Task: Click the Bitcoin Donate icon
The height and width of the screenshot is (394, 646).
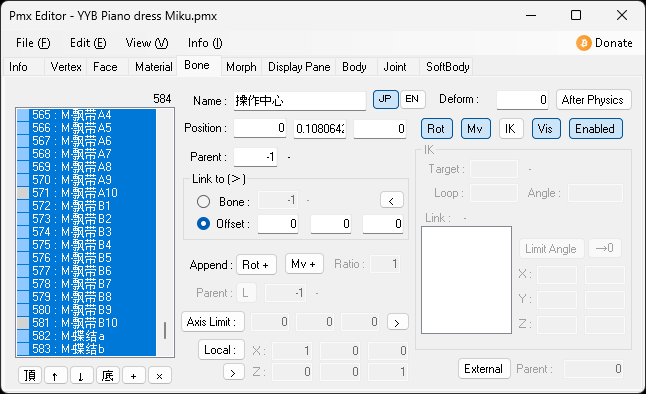Action: (583, 43)
